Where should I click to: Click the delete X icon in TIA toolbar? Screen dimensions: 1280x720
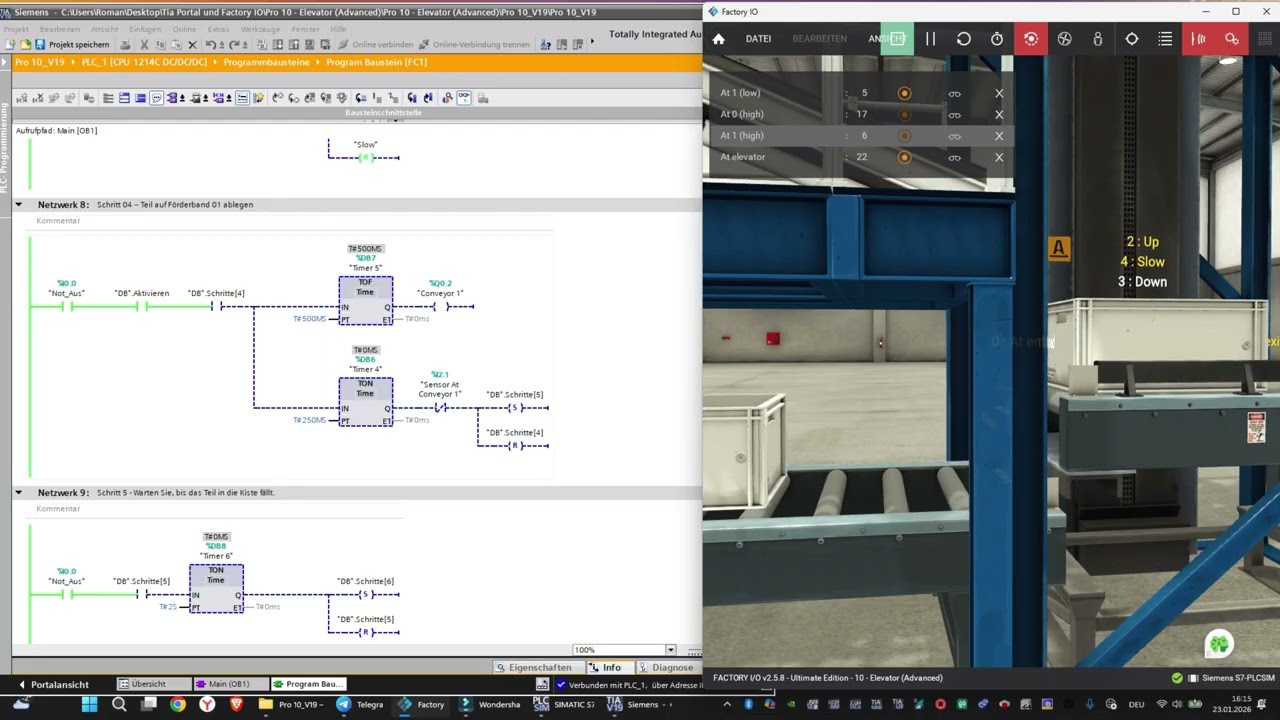(x=192, y=45)
